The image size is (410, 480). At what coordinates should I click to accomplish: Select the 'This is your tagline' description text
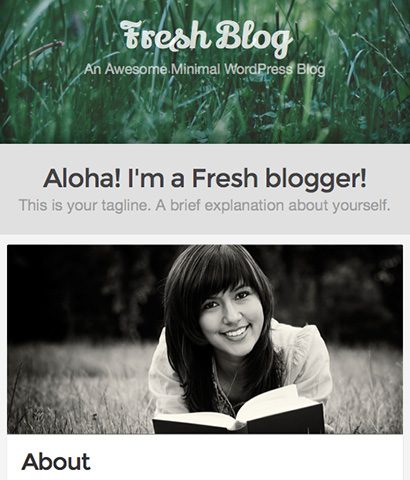tap(204, 205)
